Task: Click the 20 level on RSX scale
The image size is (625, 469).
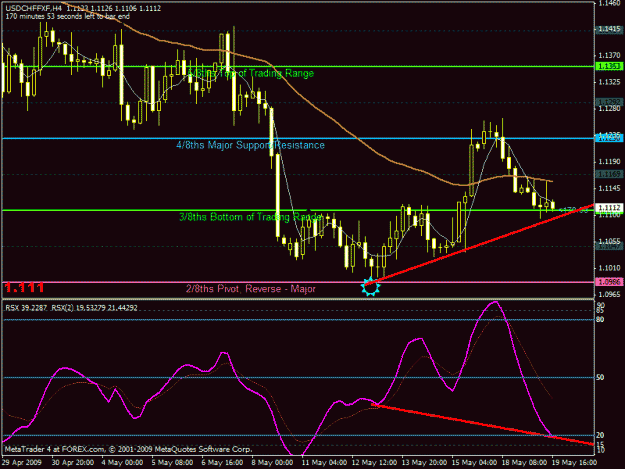Action: click(600, 435)
